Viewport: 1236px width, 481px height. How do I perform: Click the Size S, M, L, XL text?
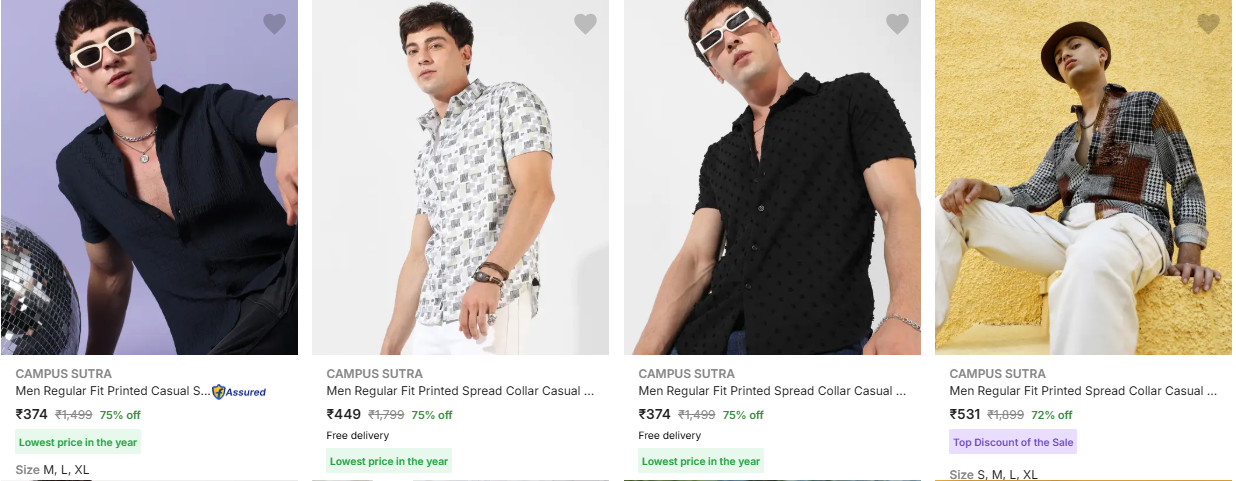(993, 474)
